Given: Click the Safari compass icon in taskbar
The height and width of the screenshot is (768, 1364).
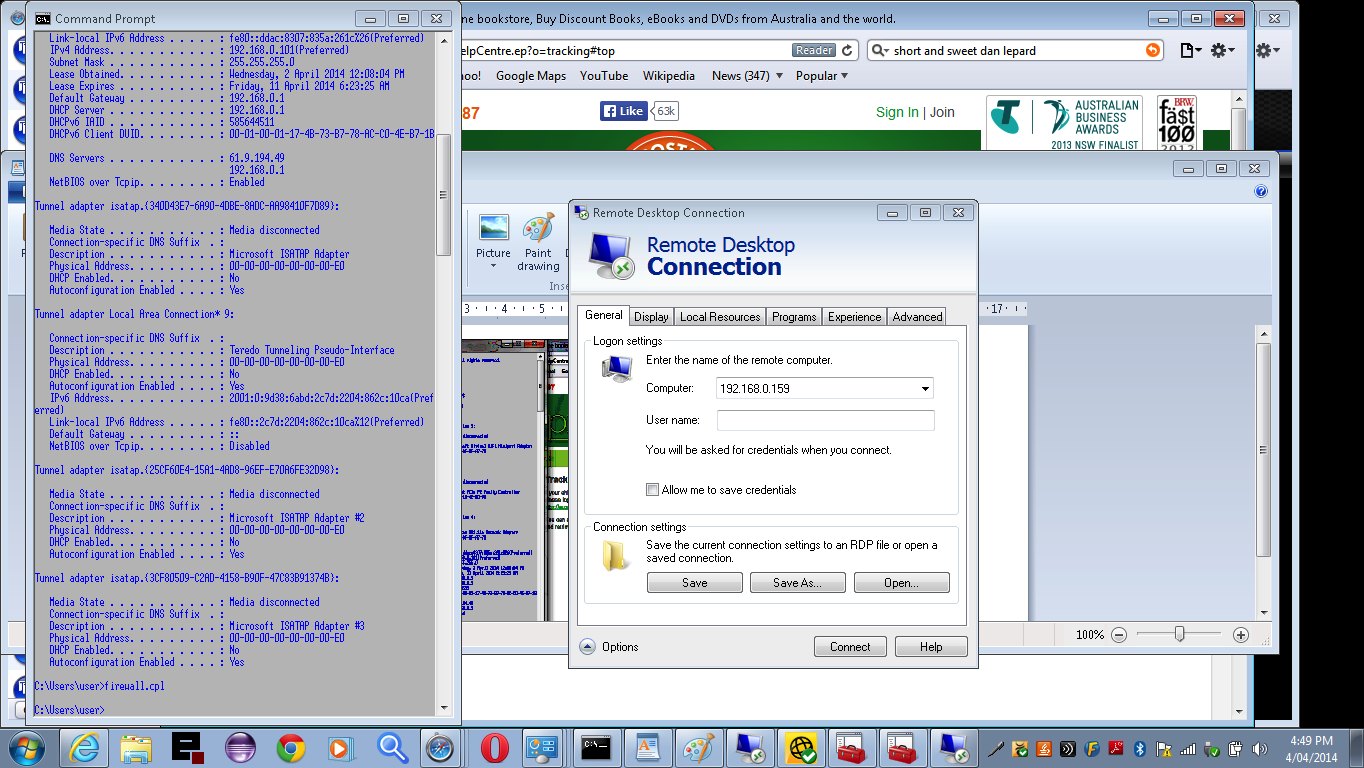Looking at the screenshot, I should coord(440,748).
